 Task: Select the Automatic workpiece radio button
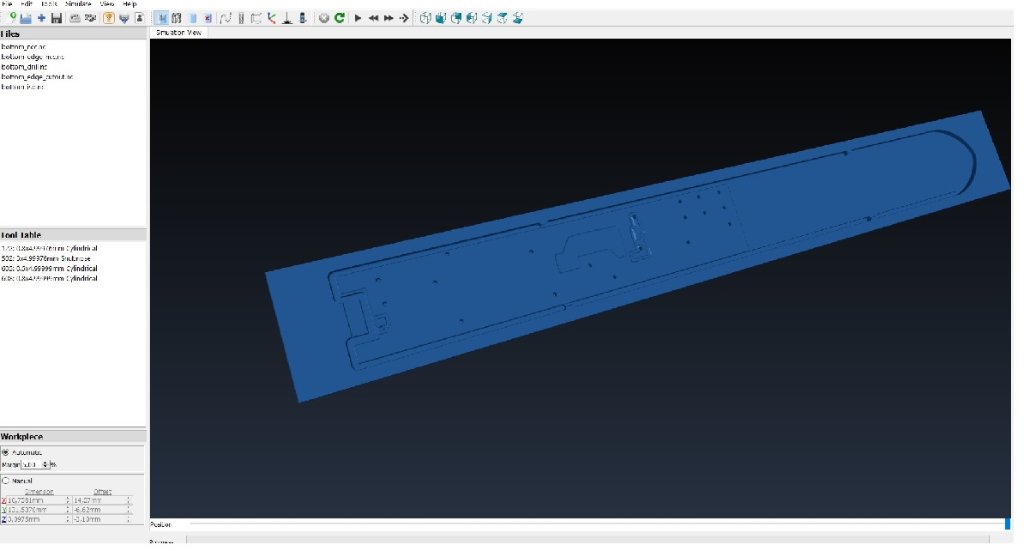click(x=5, y=452)
